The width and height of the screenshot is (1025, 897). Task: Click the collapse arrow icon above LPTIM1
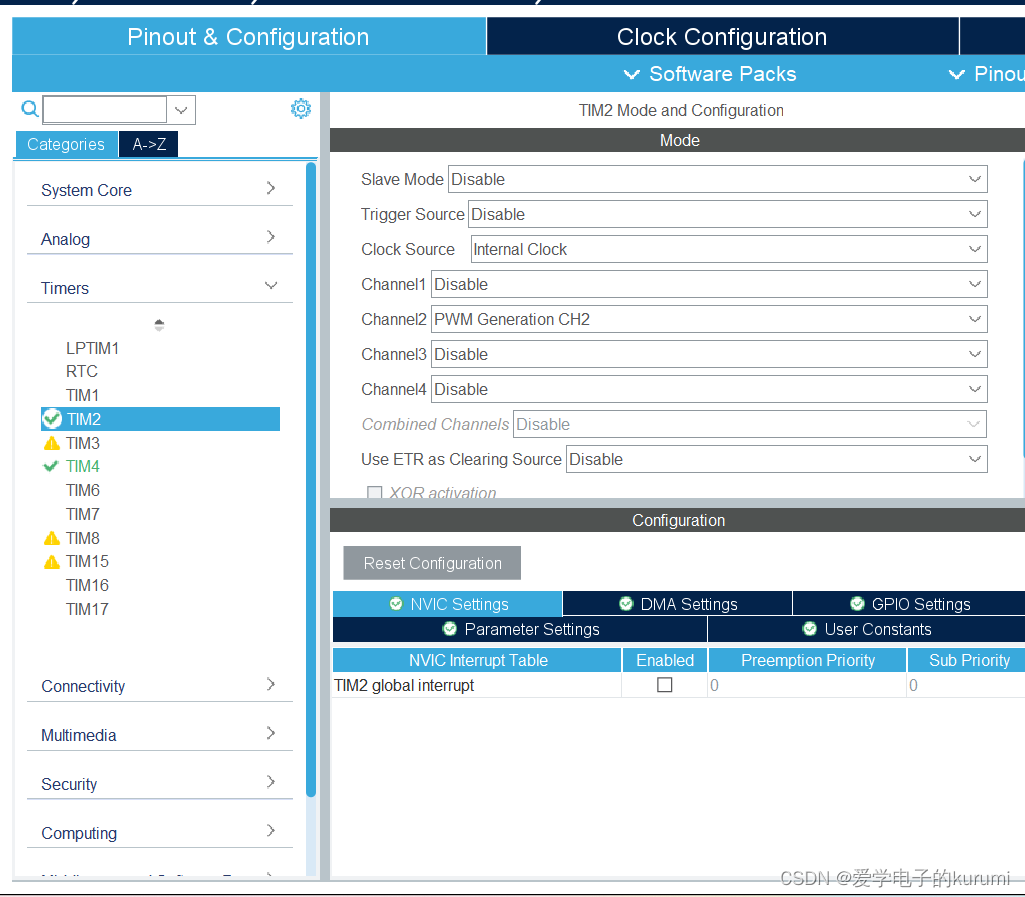[x=159, y=325]
